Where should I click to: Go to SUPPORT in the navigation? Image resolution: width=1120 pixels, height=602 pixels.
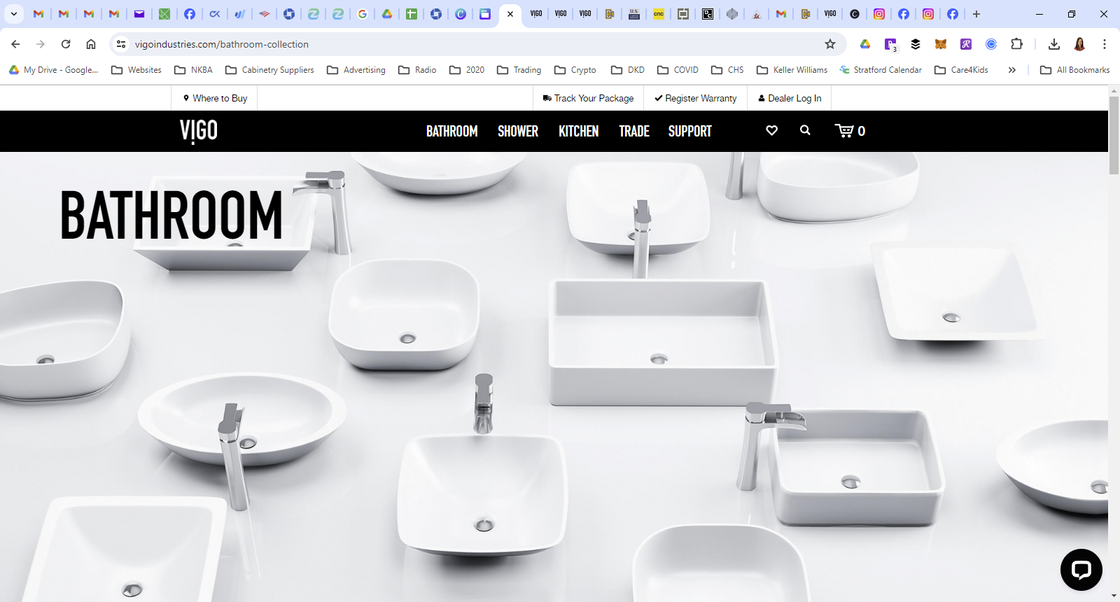pos(689,131)
